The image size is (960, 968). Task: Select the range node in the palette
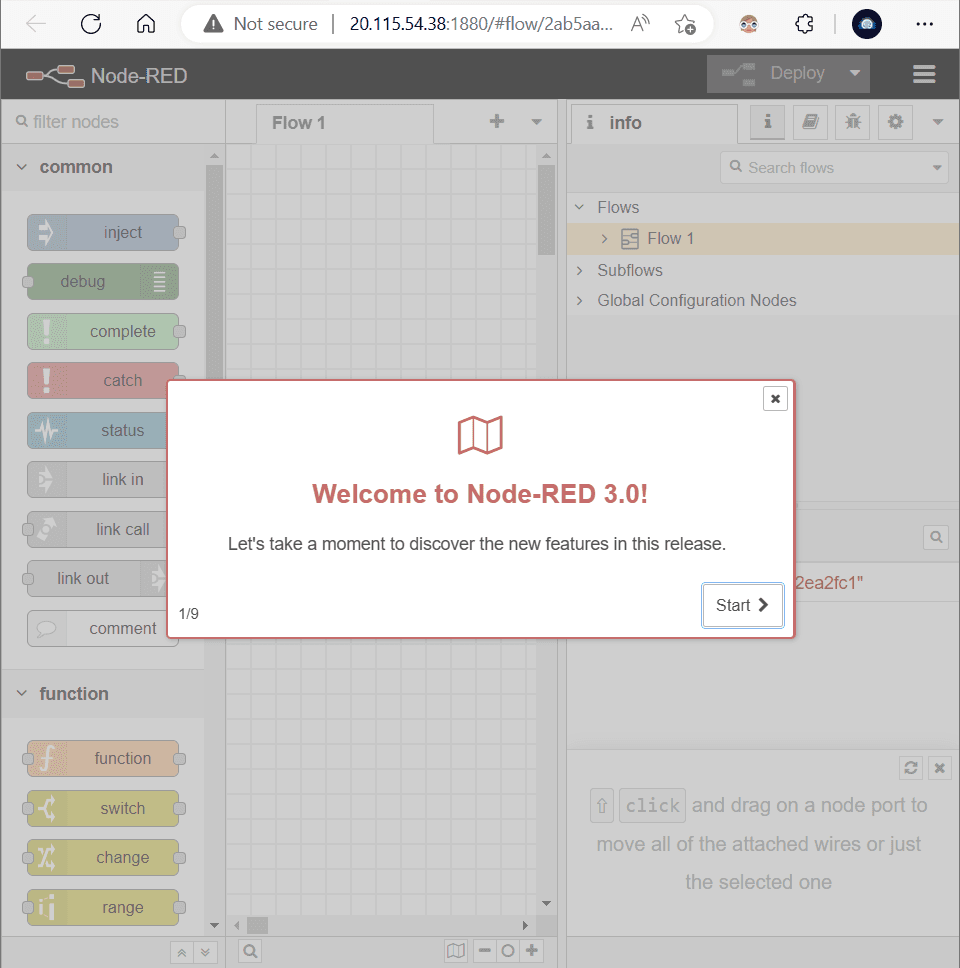tap(103, 908)
